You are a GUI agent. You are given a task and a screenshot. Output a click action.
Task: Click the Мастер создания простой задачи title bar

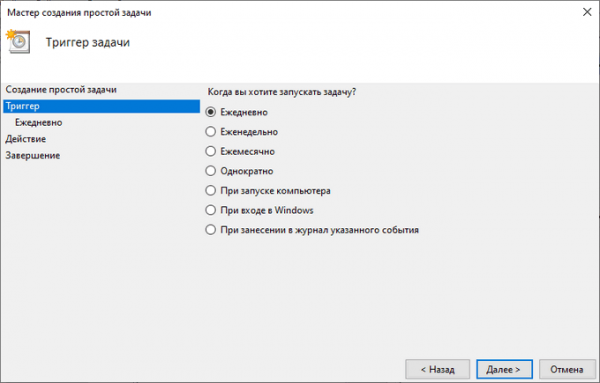79,13
